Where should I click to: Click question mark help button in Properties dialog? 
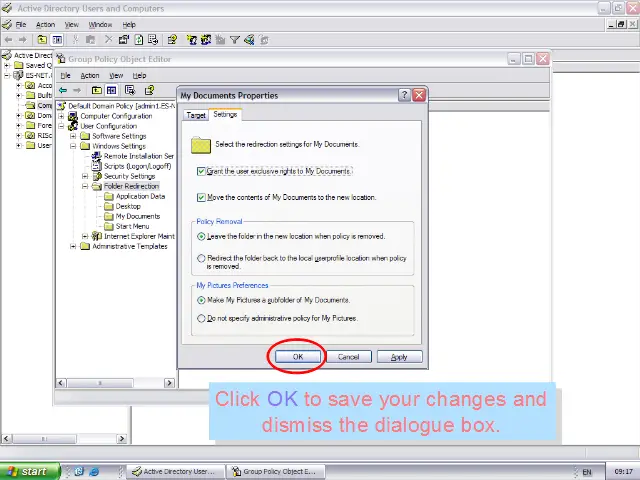pos(404,95)
